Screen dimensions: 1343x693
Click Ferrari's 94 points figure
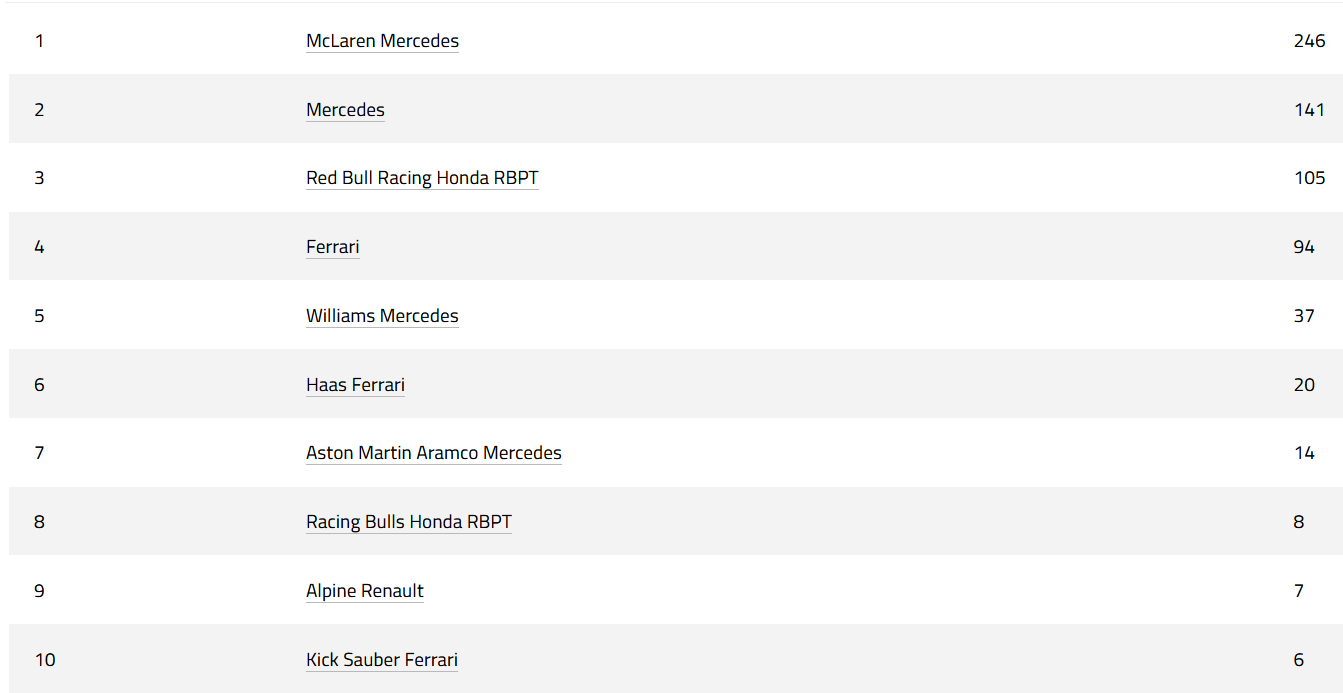pos(1303,247)
